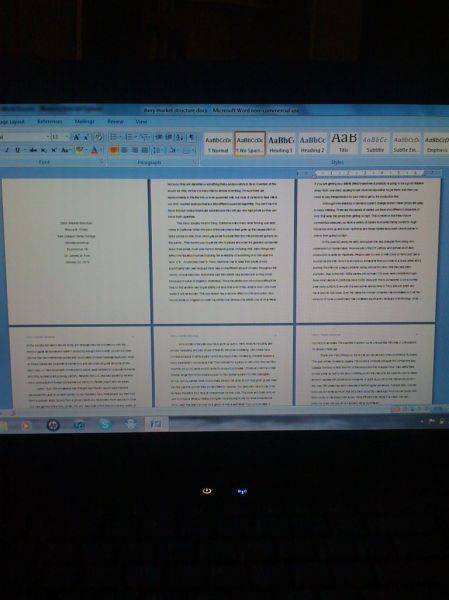Open the line spacing options
The width and height of the screenshot is (449, 600).
tap(157, 150)
